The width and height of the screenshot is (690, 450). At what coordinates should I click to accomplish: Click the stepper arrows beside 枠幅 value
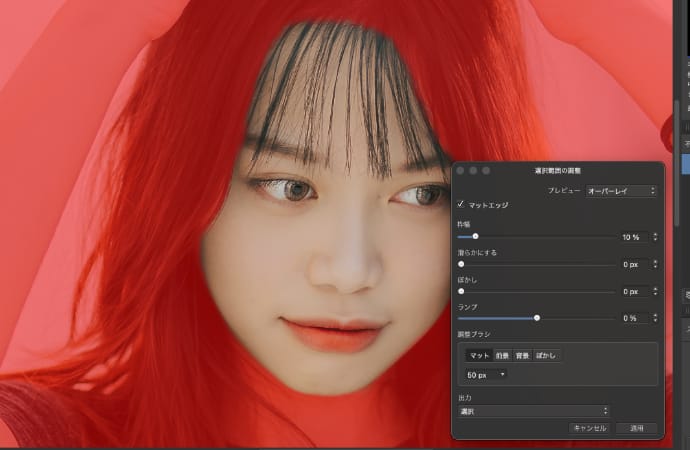[655, 237]
